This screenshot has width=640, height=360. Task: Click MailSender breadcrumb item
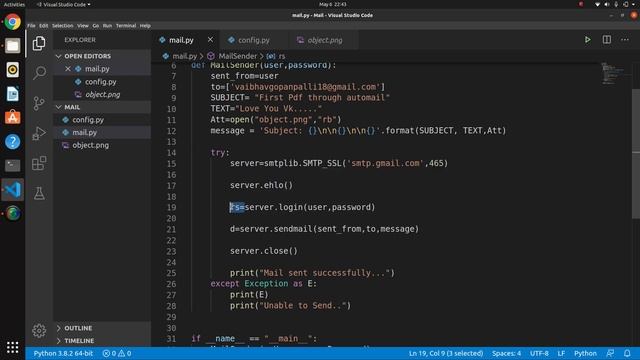tap(233, 56)
